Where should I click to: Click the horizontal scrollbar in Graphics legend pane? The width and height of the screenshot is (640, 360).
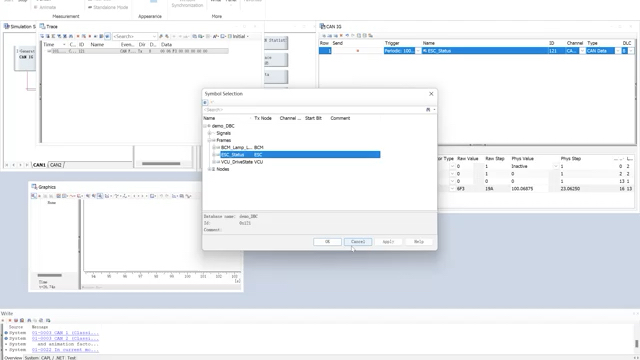49,275
